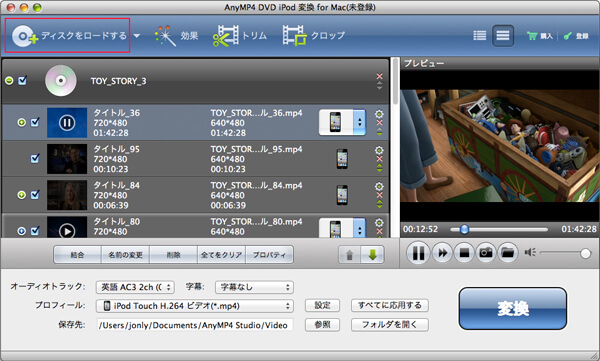Click the Delete (削除) button
The image size is (600, 361).
[173, 255]
